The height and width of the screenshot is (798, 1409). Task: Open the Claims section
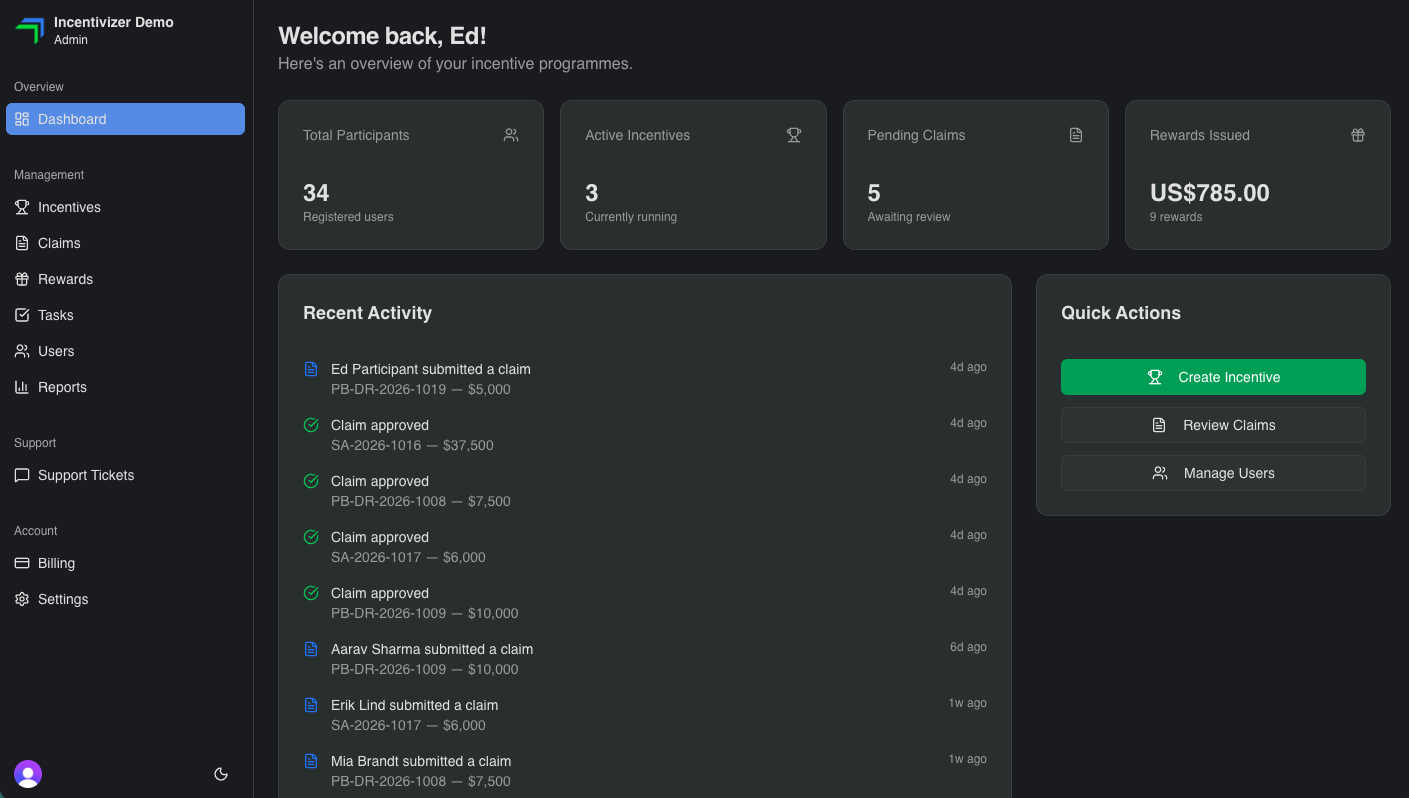pyautogui.click(x=125, y=243)
